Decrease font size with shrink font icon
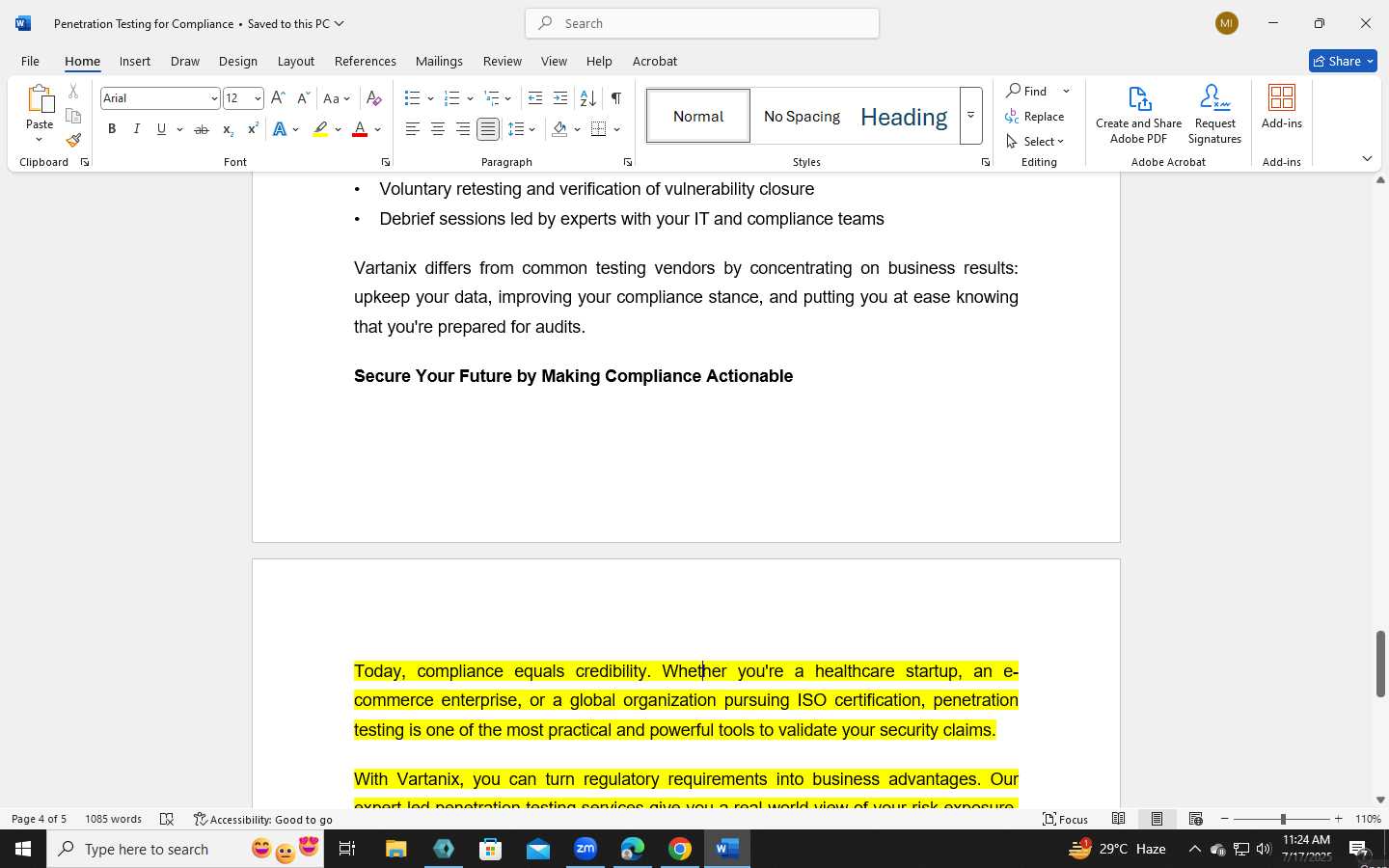 303,98
